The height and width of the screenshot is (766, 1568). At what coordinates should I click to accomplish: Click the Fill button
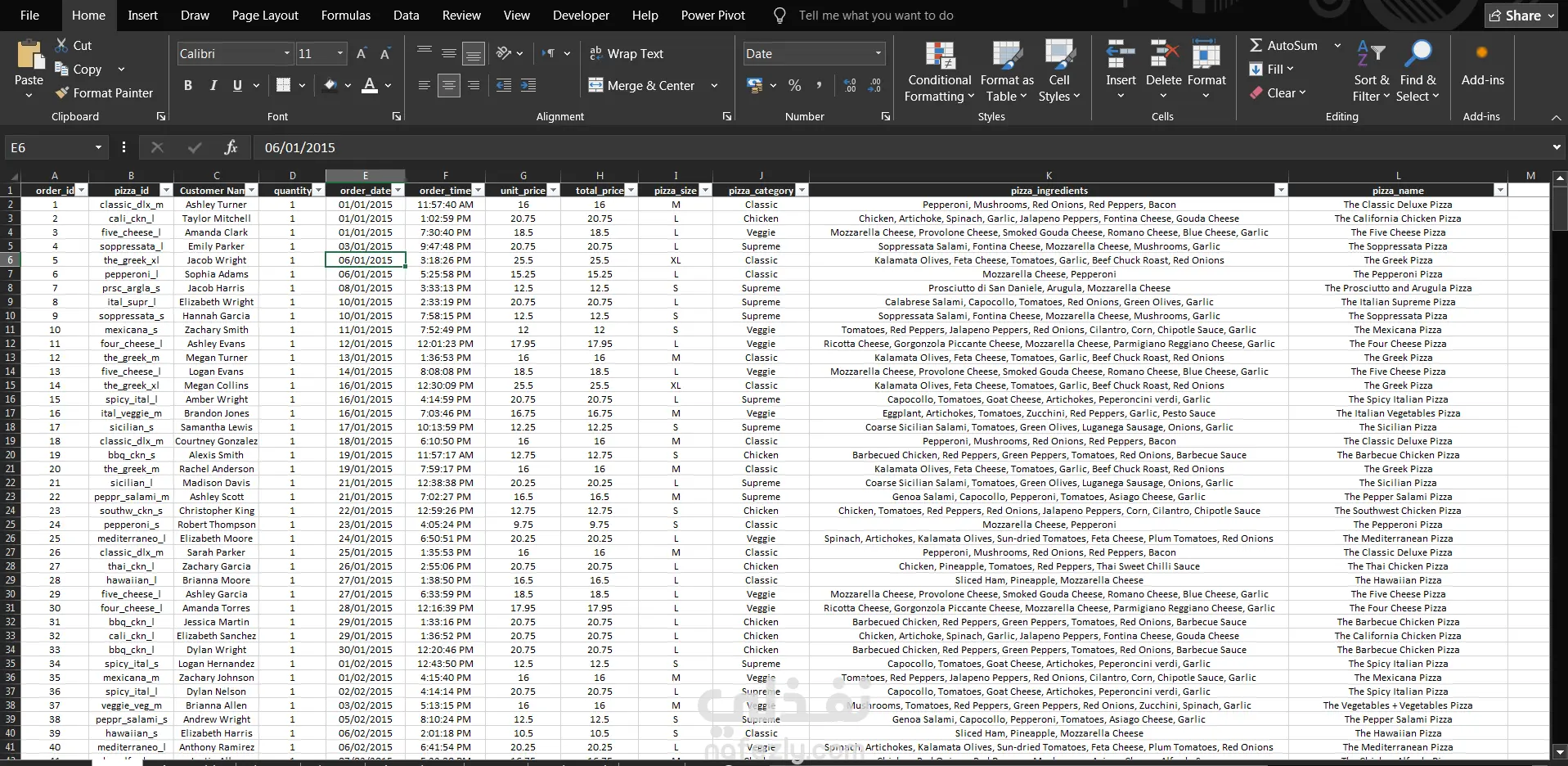[x=1272, y=70]
